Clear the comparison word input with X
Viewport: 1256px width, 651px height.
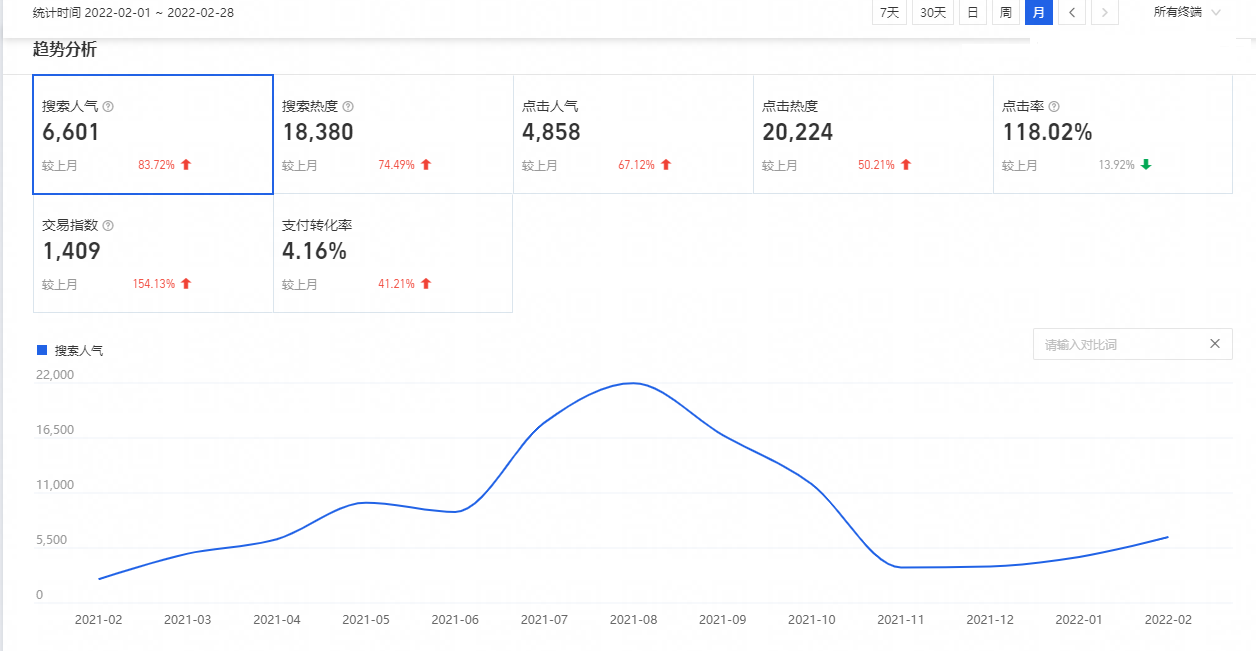click(1215, 344)
